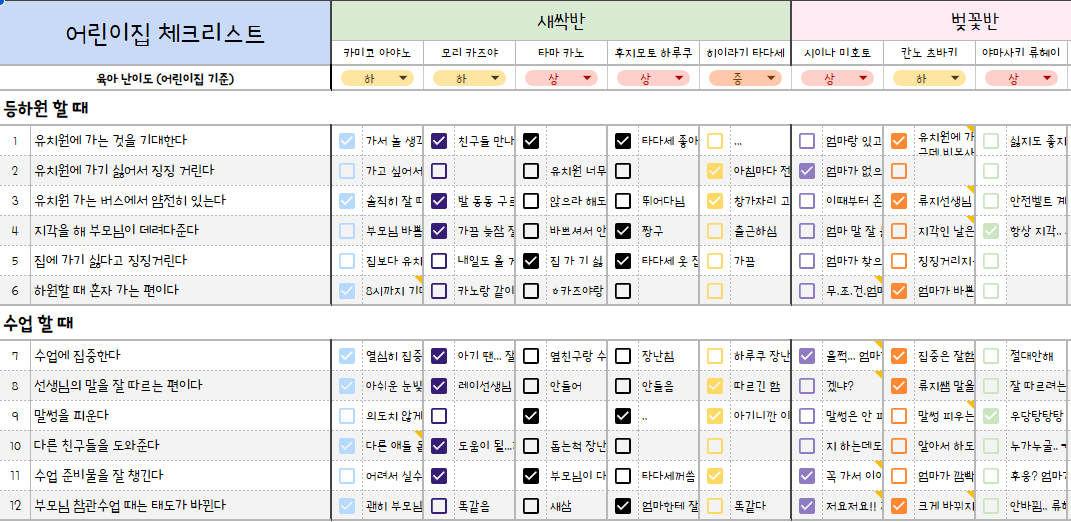This screenshot has height=522, width=1071.
Task: Click the 안들음 comment cell
Action: 668,385
